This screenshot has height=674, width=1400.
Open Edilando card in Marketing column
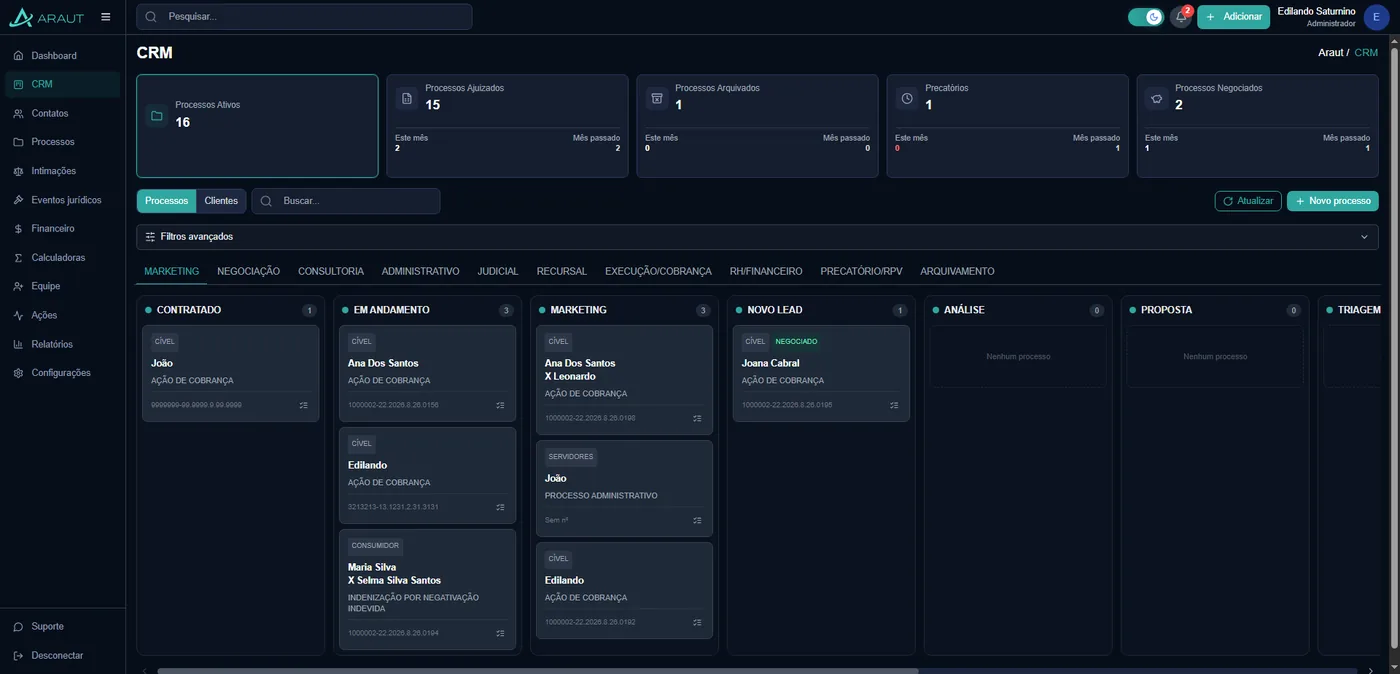tap(624, 590)
